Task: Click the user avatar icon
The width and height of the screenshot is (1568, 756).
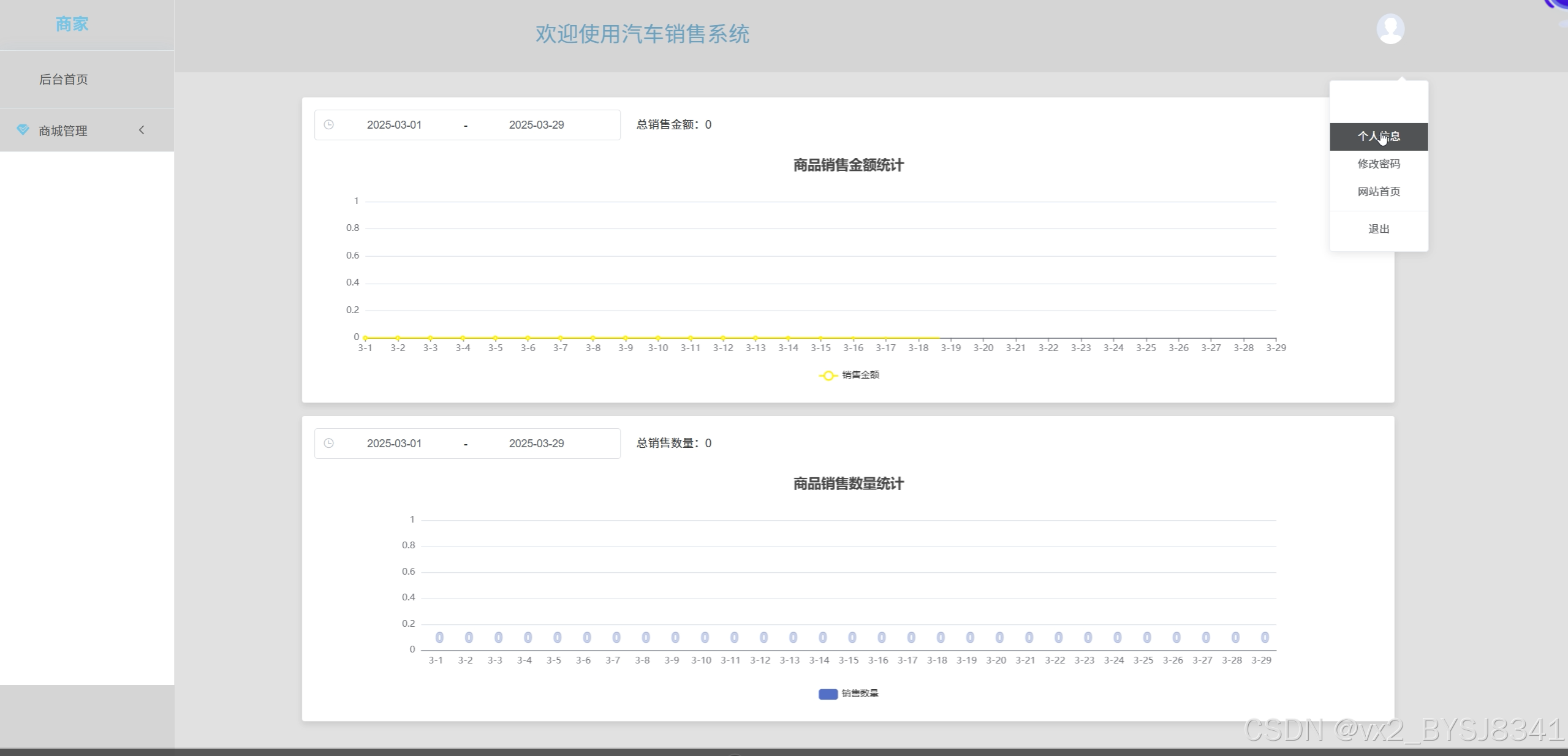Action: [1390, 29]
